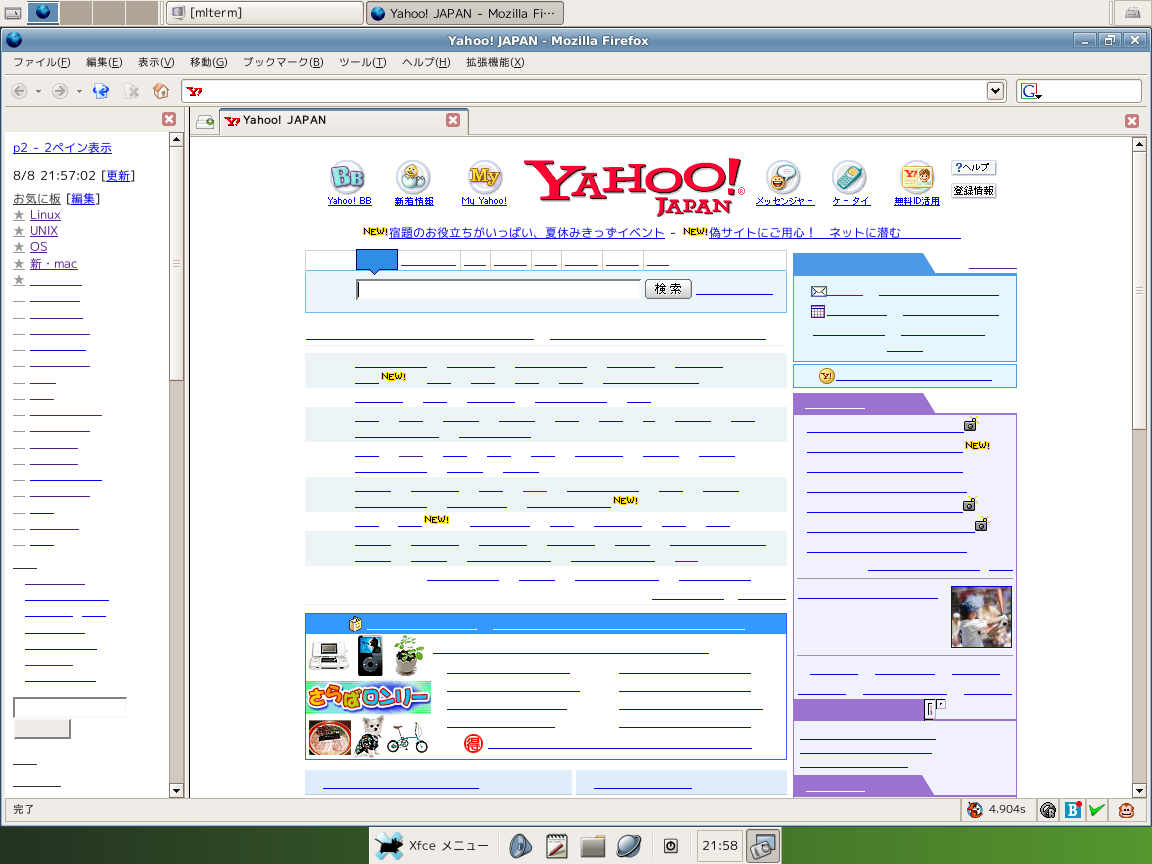This screenshot has width=1152, height=864.
Task: Open the 移動(G) menu
Action: click(x=209, y=62)
